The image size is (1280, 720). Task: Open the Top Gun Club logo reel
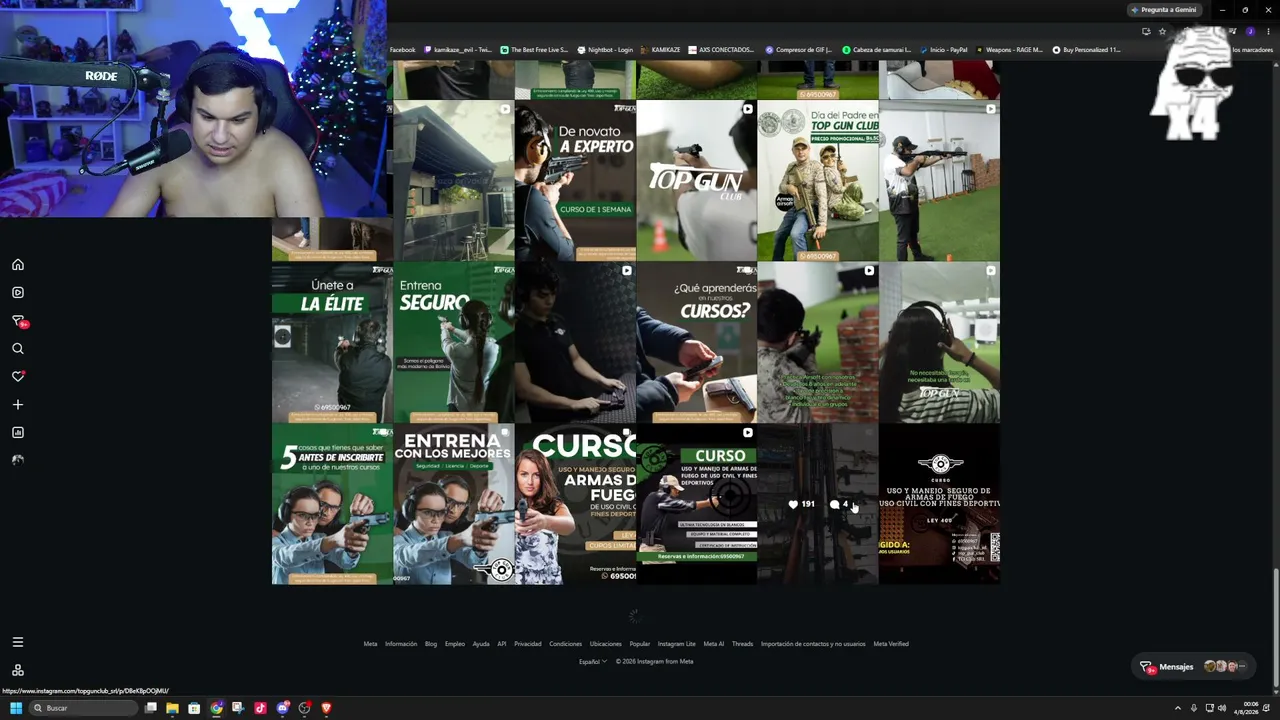click(x=696, y=181)
